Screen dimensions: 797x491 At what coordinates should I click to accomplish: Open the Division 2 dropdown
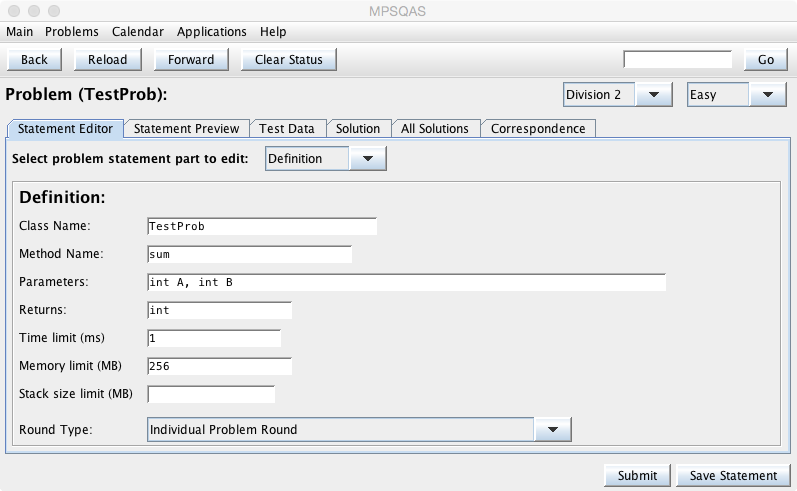tap(617, 95)
